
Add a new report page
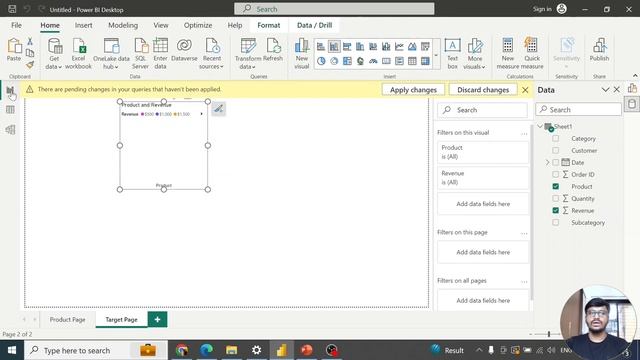pos(158,320)
